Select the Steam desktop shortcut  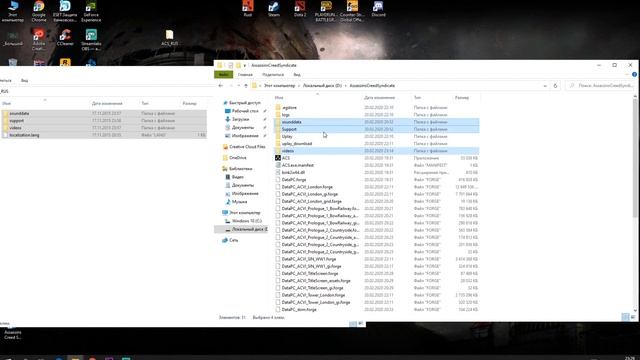273,9
